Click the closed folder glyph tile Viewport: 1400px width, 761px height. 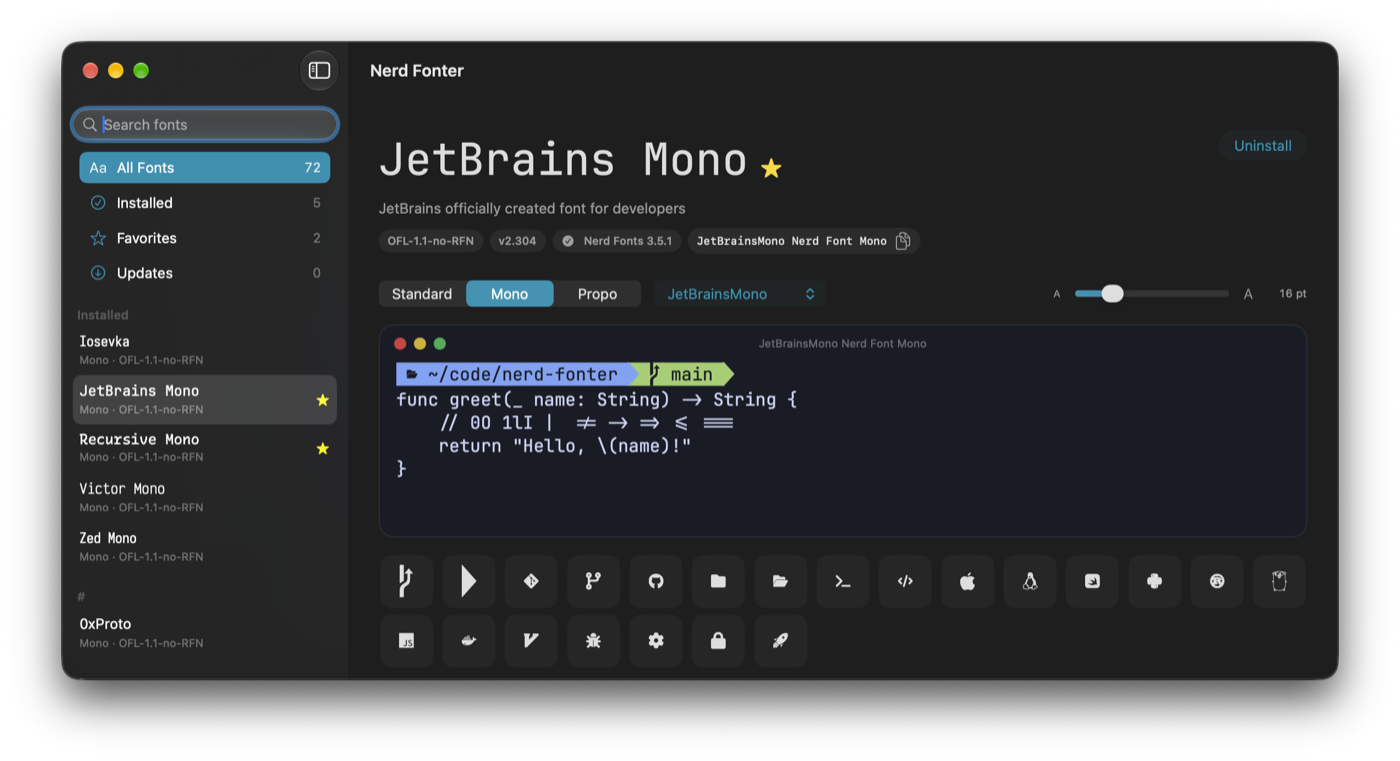click(718, 581)
